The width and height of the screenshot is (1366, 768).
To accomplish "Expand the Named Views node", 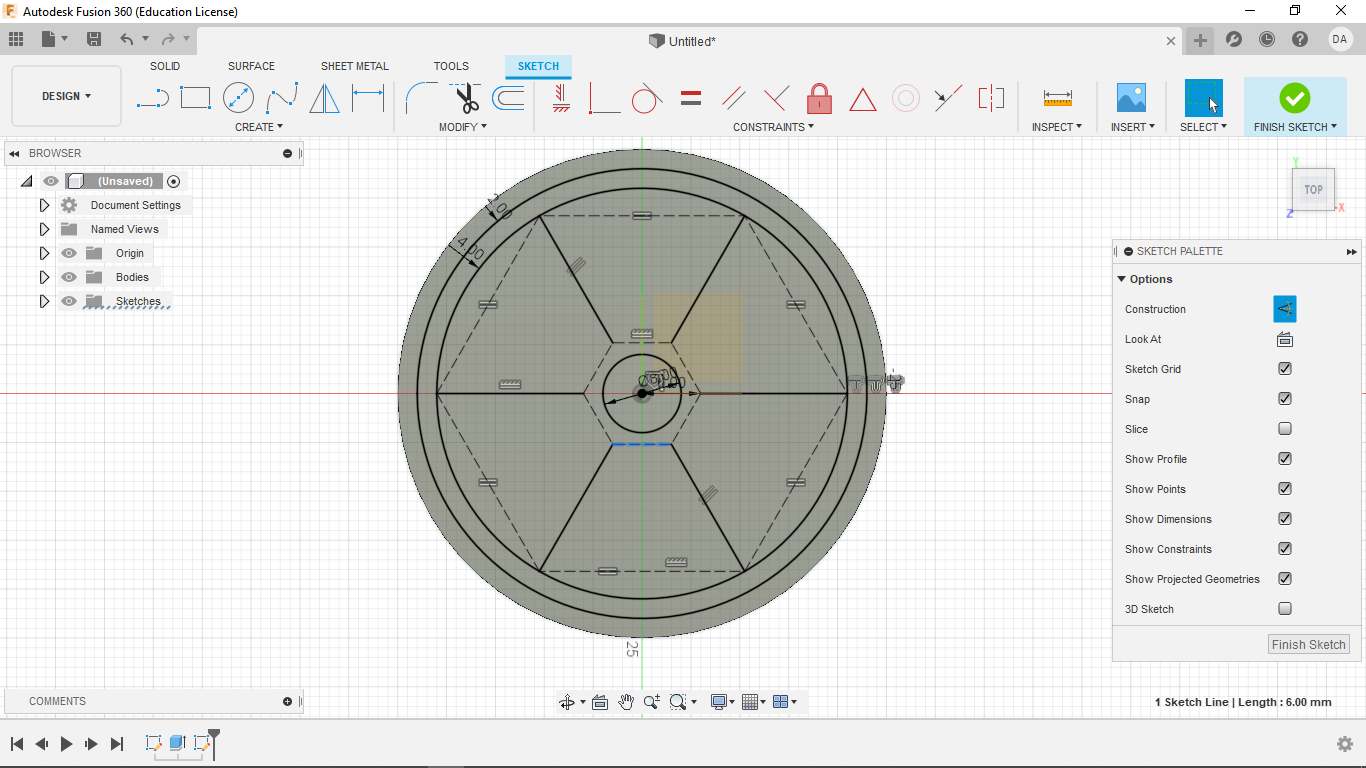I will 44,229.
